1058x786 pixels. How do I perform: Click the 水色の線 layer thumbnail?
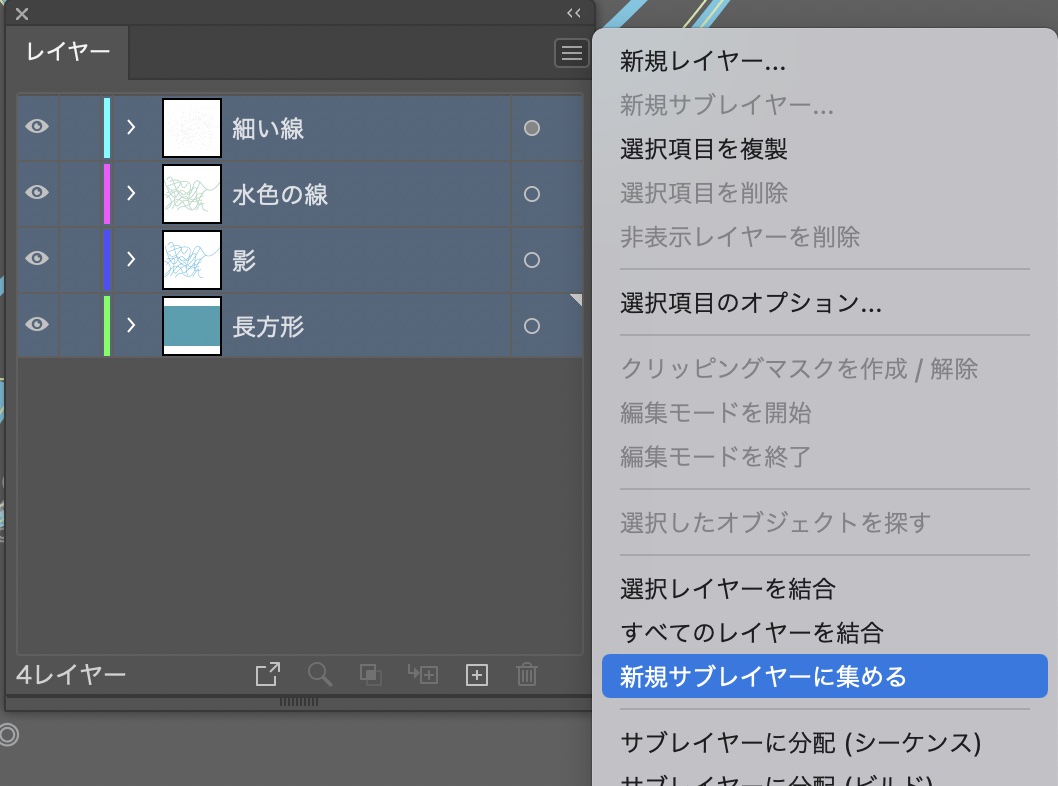(191, 193)
